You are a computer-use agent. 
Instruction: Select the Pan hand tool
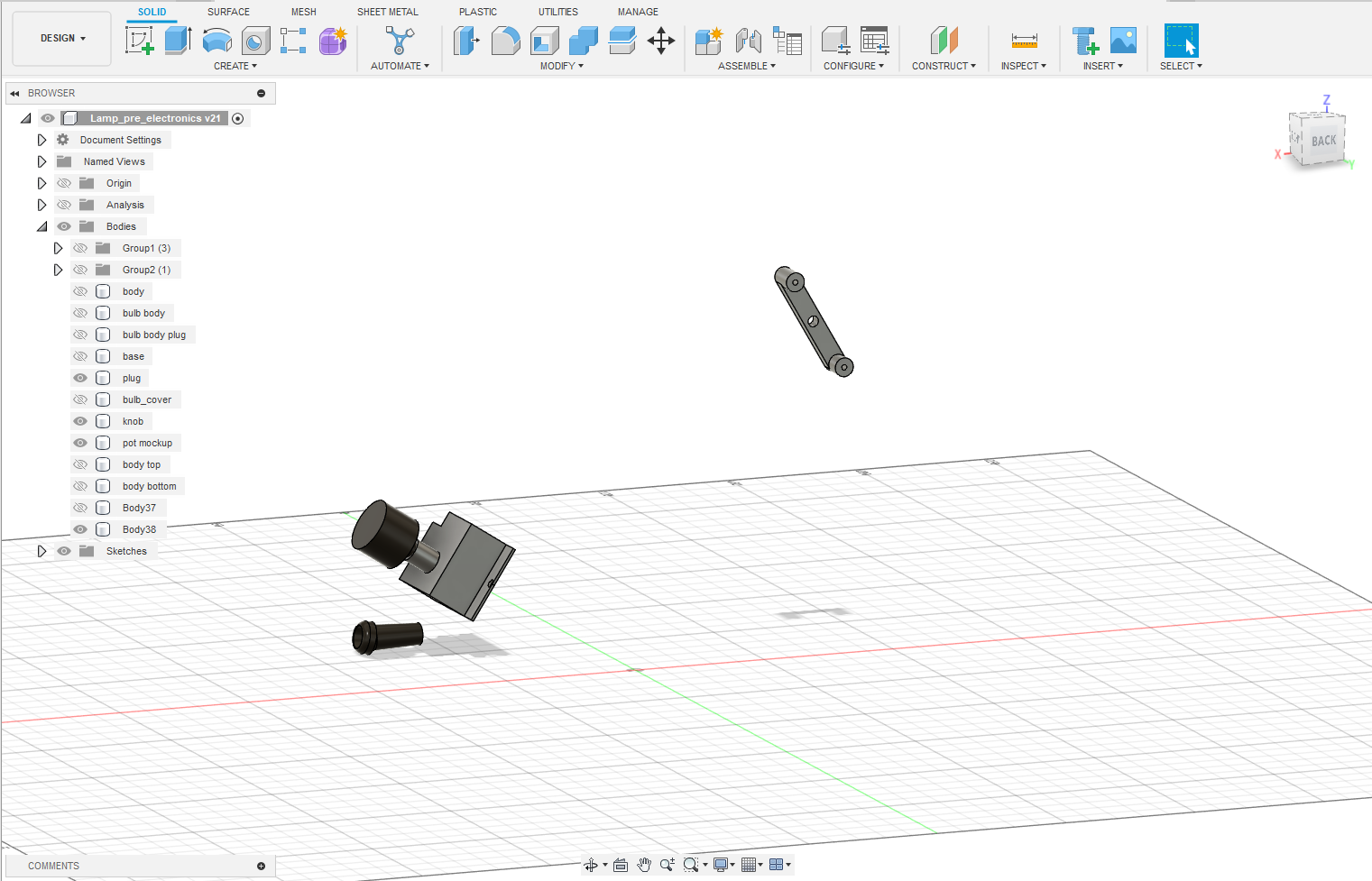[x=644, y=865]
